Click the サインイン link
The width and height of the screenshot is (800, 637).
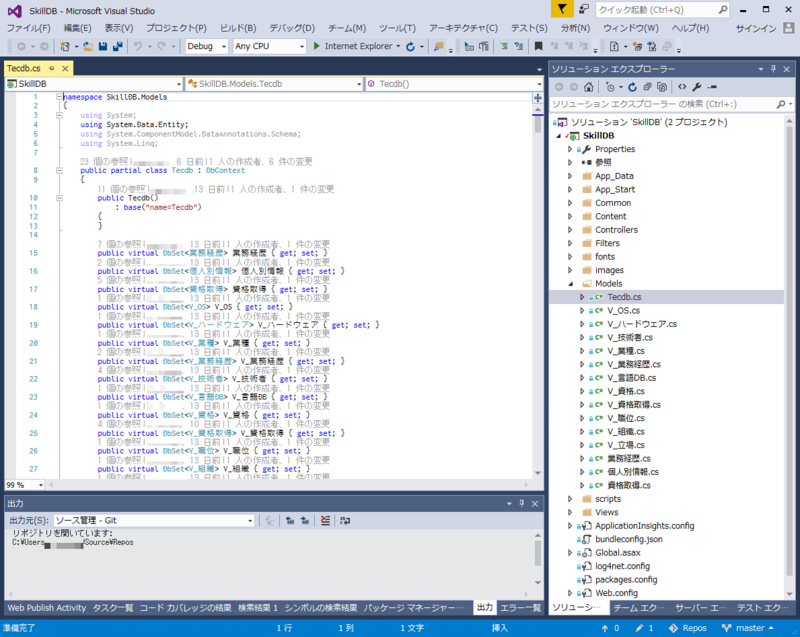pyautogui.click(x=756, y=29)
